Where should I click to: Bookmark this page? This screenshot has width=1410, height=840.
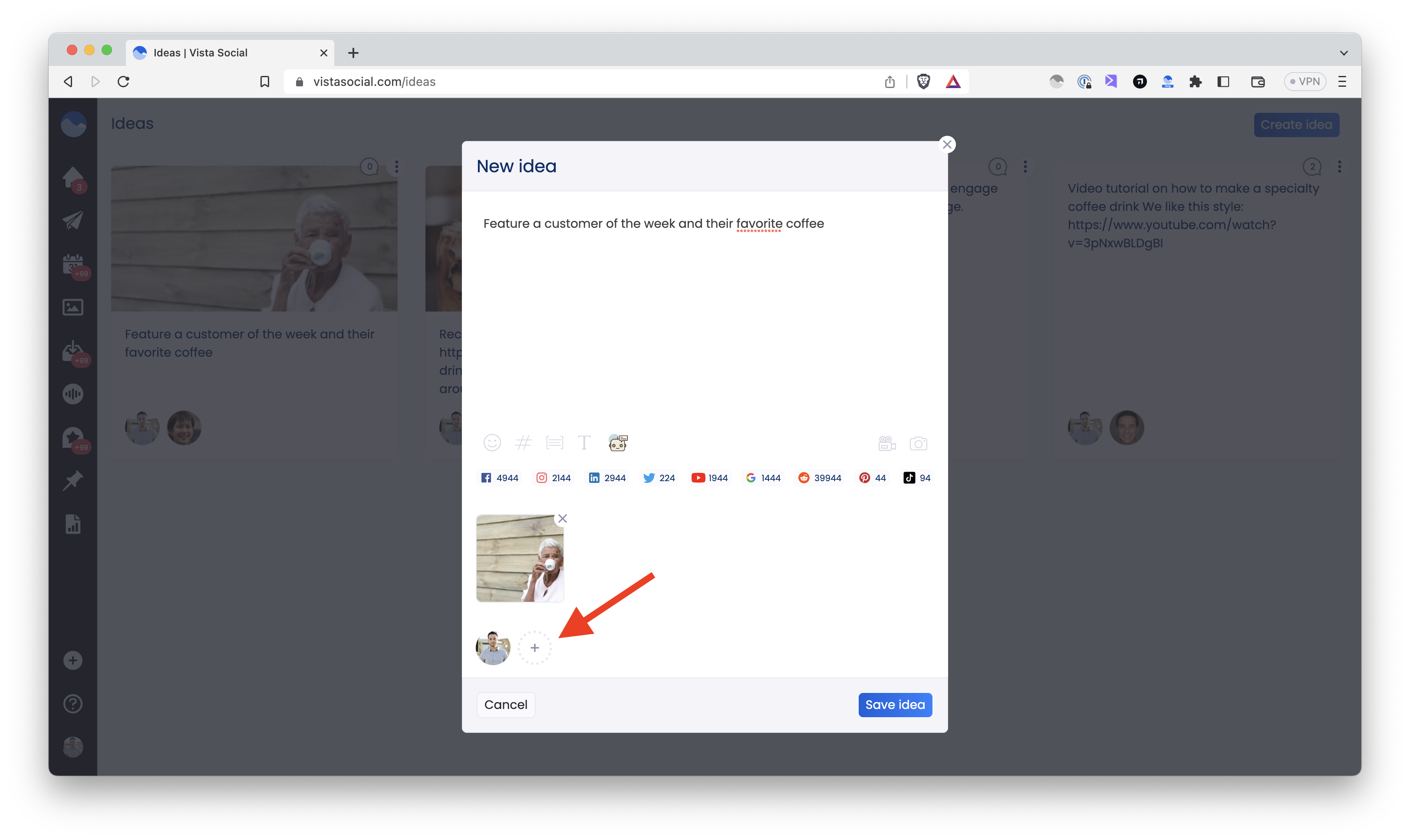click(x=264, y=82)
